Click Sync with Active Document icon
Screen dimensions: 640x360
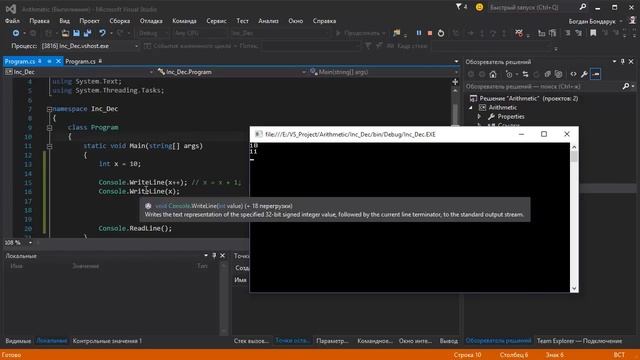click(x=525, y=74)
